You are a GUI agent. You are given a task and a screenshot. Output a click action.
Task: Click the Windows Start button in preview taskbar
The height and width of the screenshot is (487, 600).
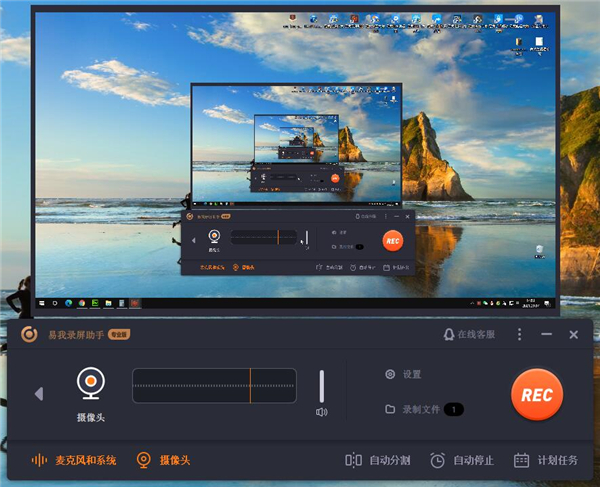[41, 302]
